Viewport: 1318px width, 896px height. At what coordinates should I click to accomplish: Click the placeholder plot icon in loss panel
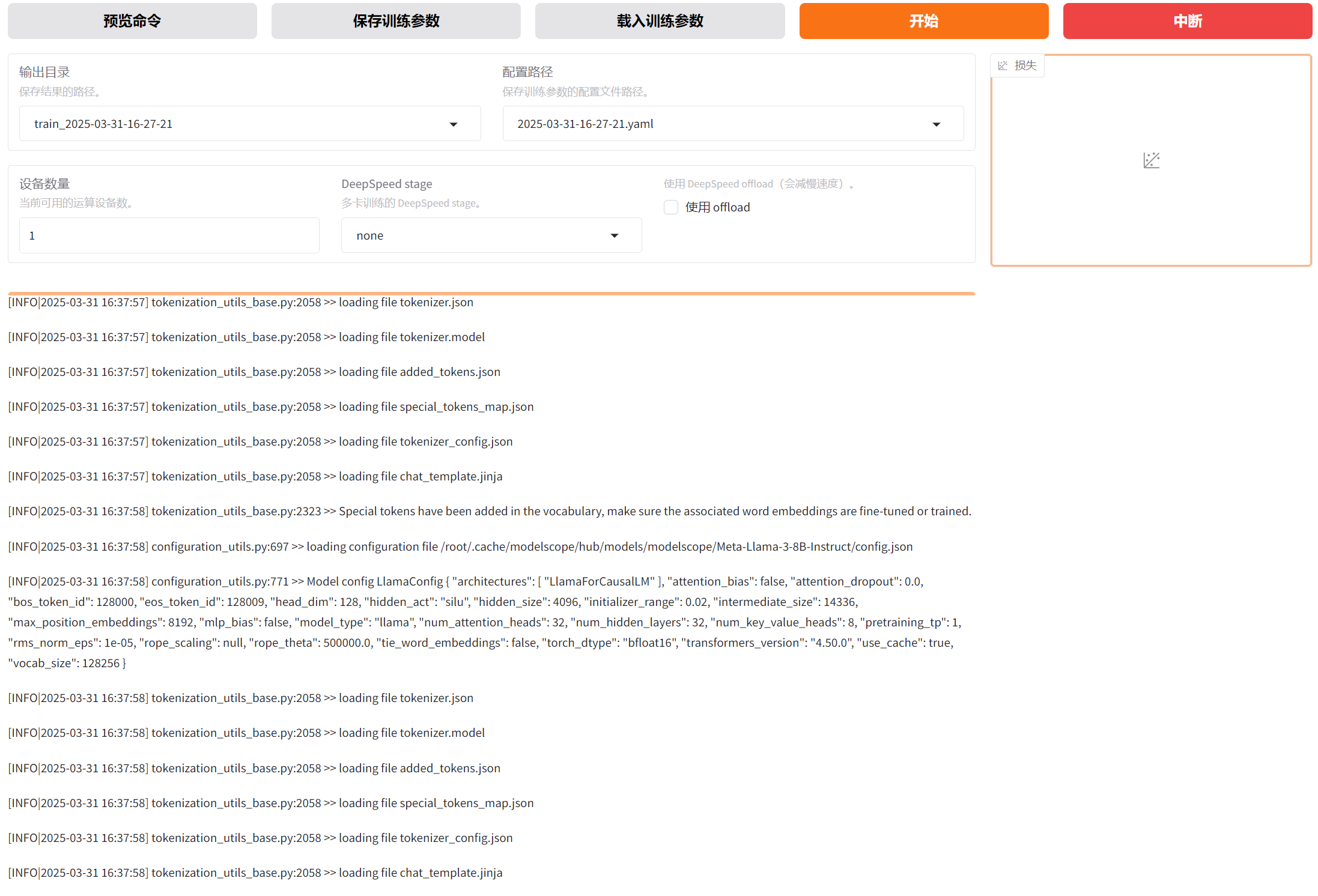(1151, 160)
